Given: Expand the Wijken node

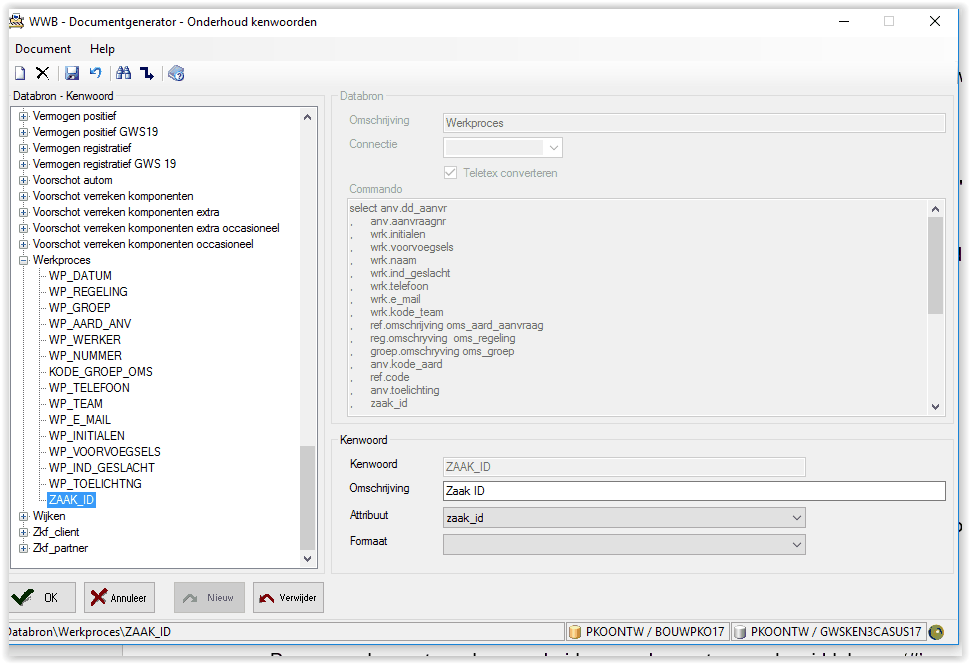Looking at the screenshot, I should 24,516.
